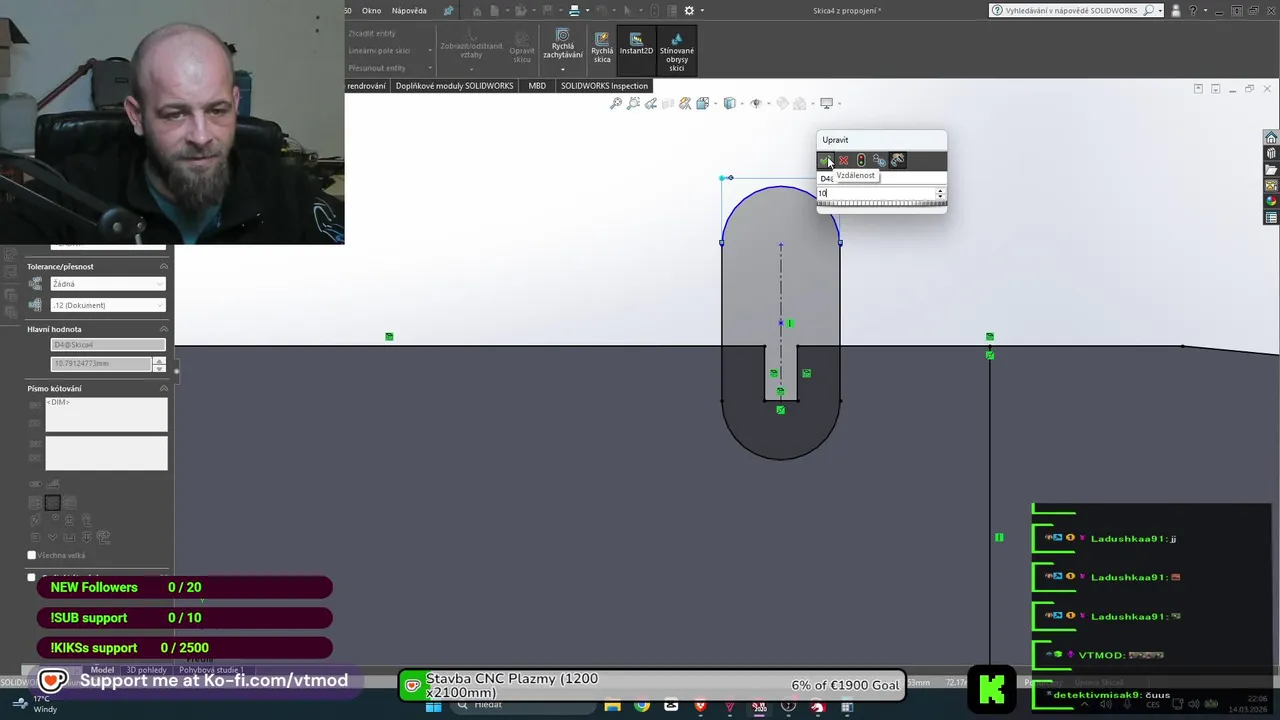Click the 3D pohledy tab at bottom
Image resolution: width=1280 pixels, height=720 pixels.
click(x=146, y=670)
